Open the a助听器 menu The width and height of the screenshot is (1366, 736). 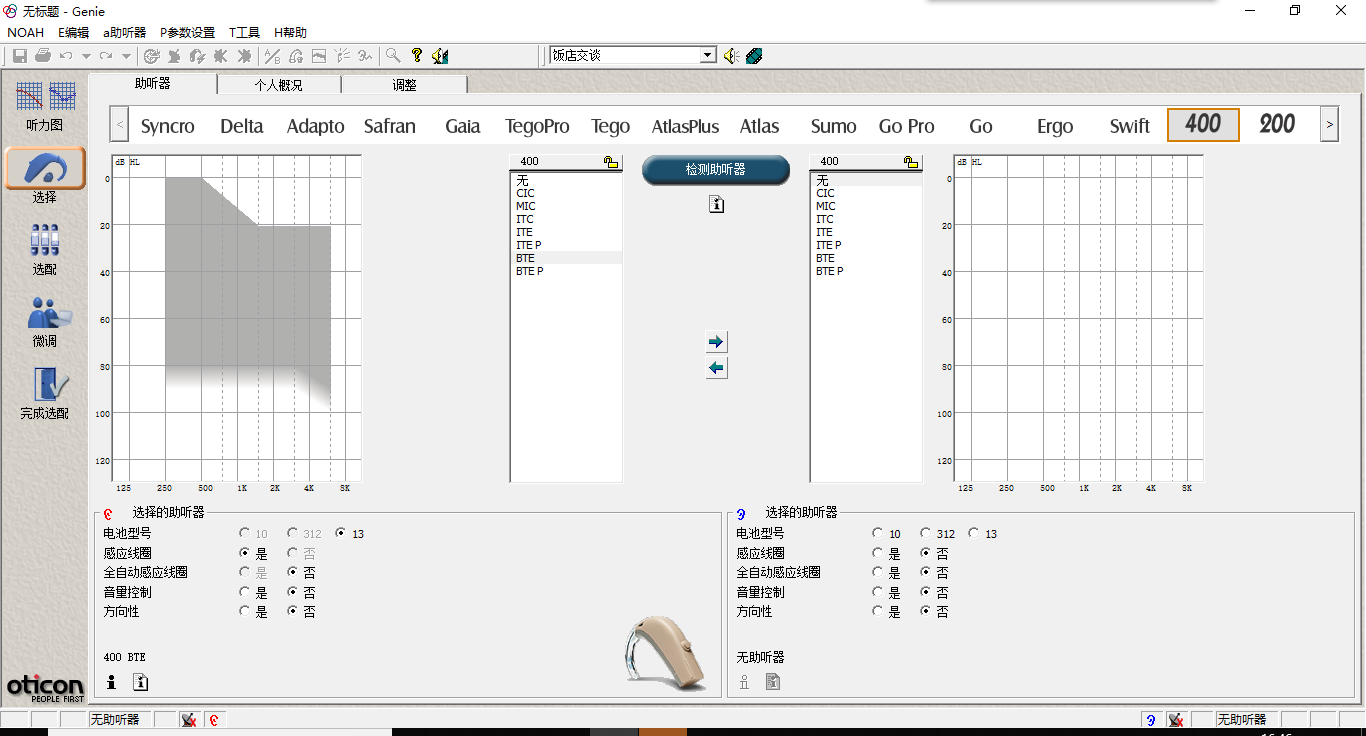pyautogui.click(x=124, y=33)
